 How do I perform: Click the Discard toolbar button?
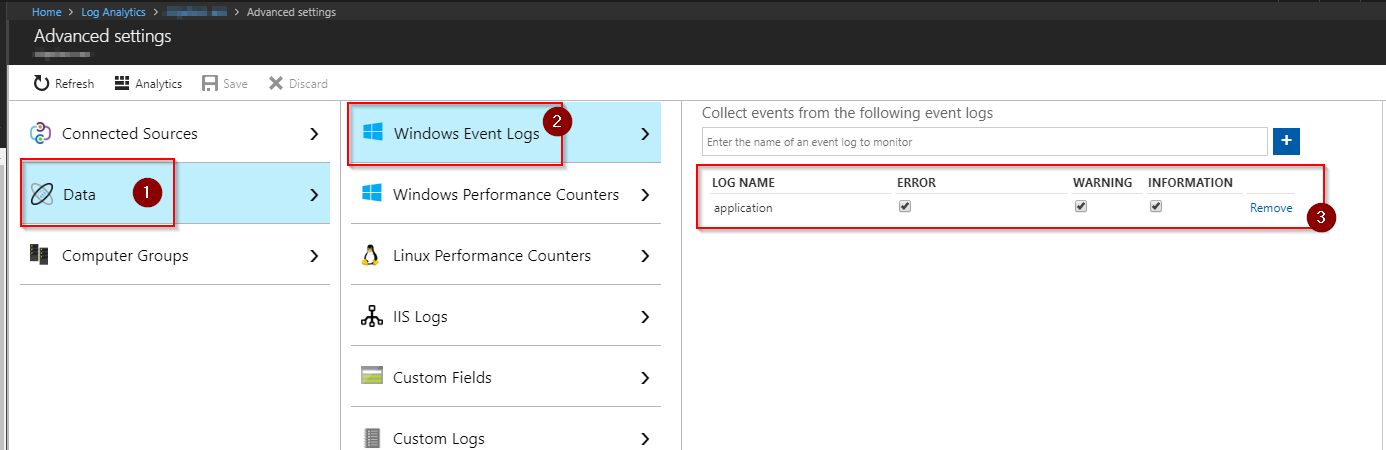[x=298, y=84]
